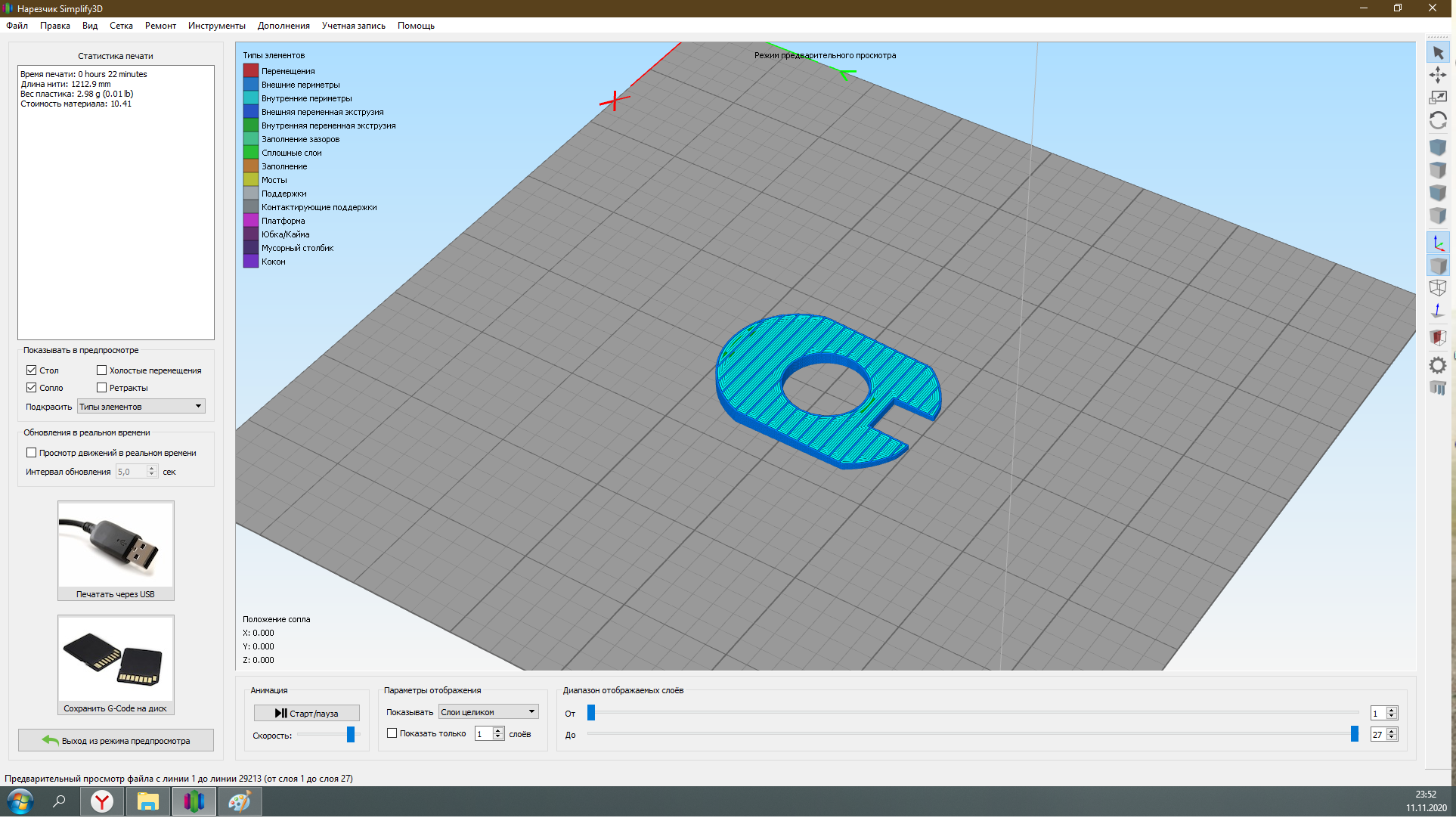The image size is (1456, 821).
Task: Toggle the coordinate axes display
Action: (1438, 243)
